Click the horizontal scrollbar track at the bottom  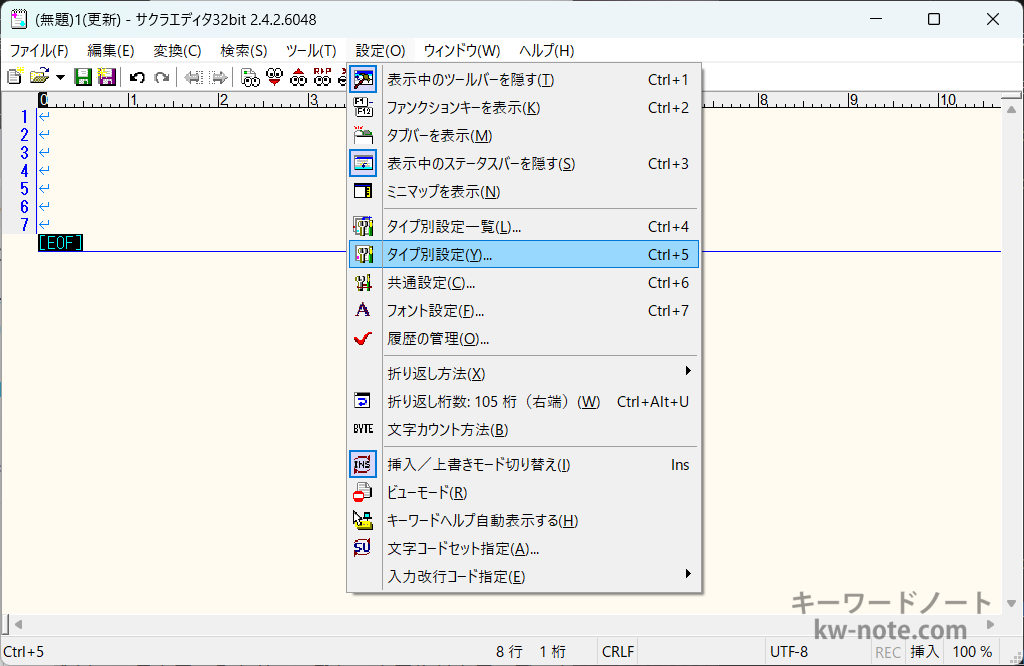(x=500, y=624)
